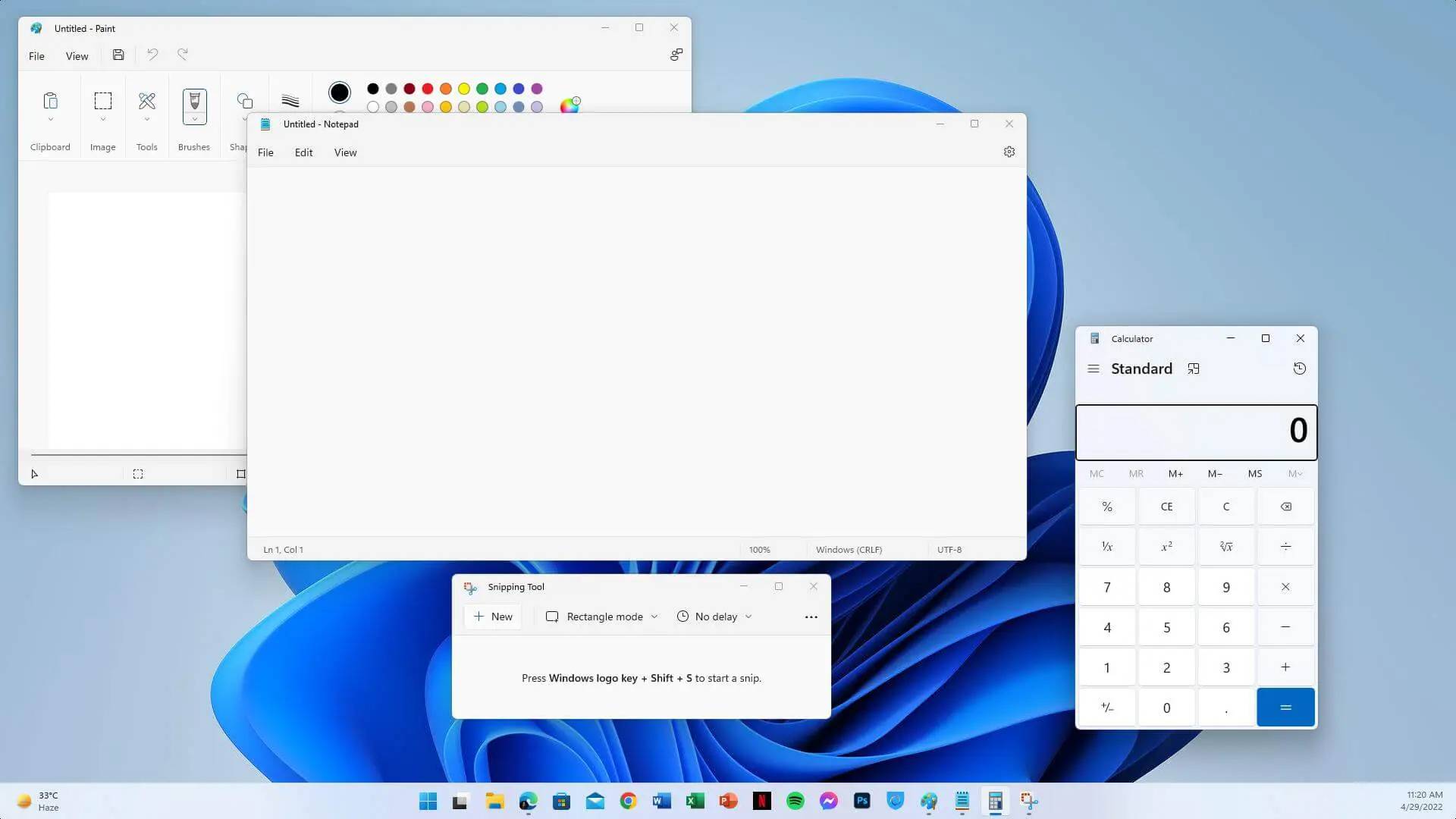Viewport: 1456px width, 819px height.
Task: Click the Undo icon in Paint
Action: [x=152, y=55]
